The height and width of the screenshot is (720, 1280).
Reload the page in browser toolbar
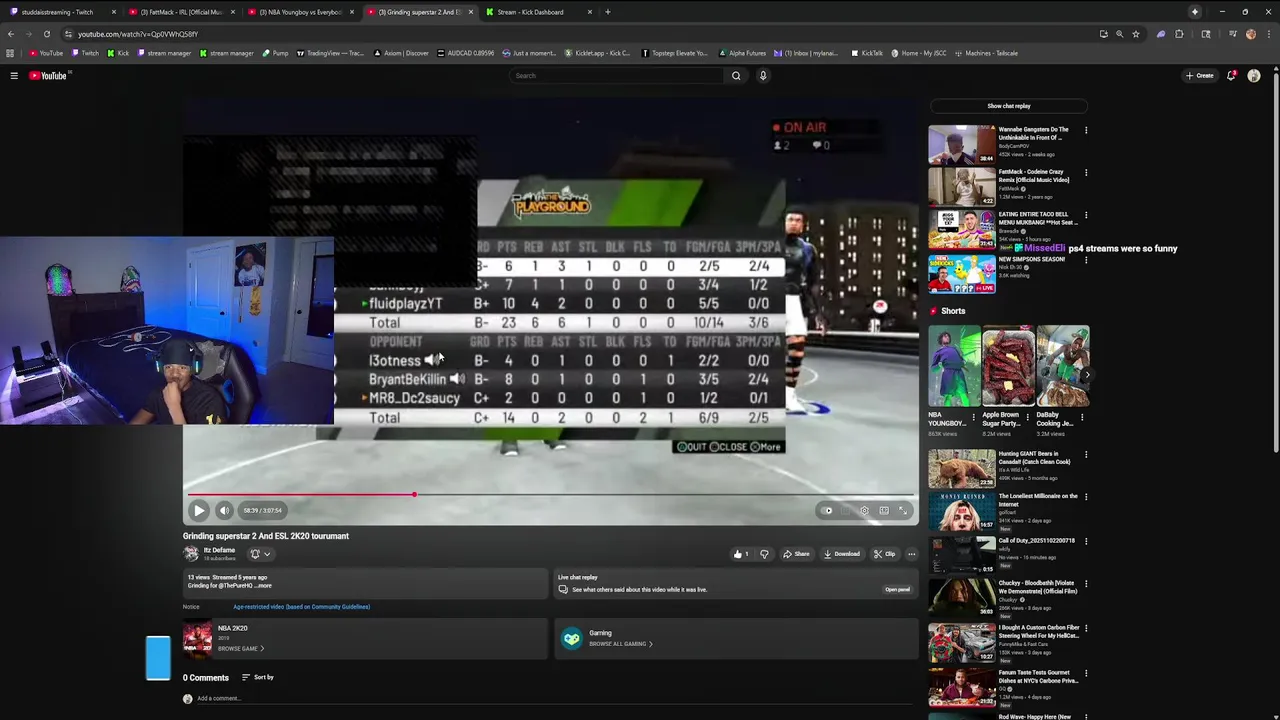[x=46, y=34]
